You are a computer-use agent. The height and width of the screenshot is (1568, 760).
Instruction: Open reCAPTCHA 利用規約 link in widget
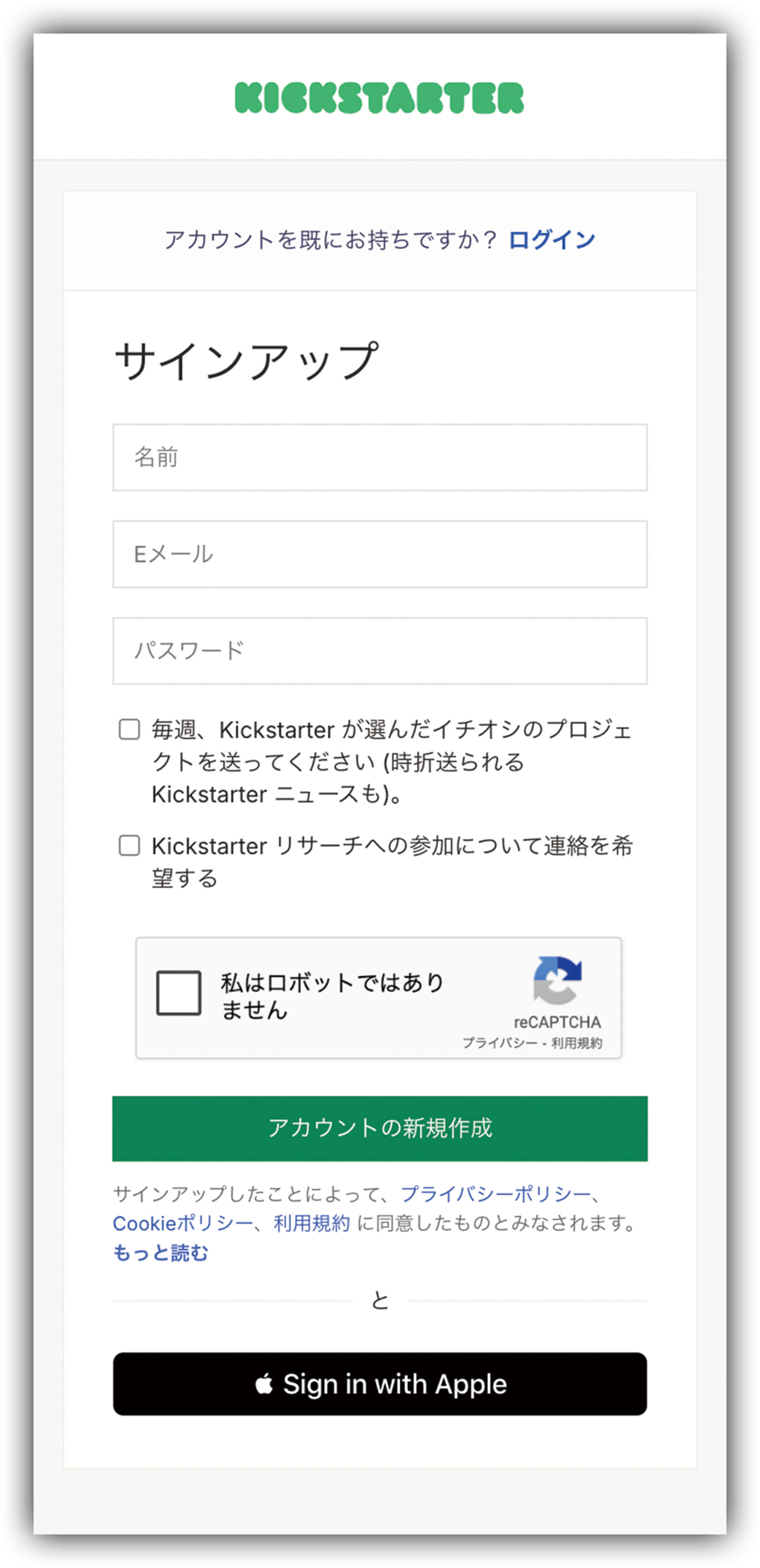point(576,1043)
